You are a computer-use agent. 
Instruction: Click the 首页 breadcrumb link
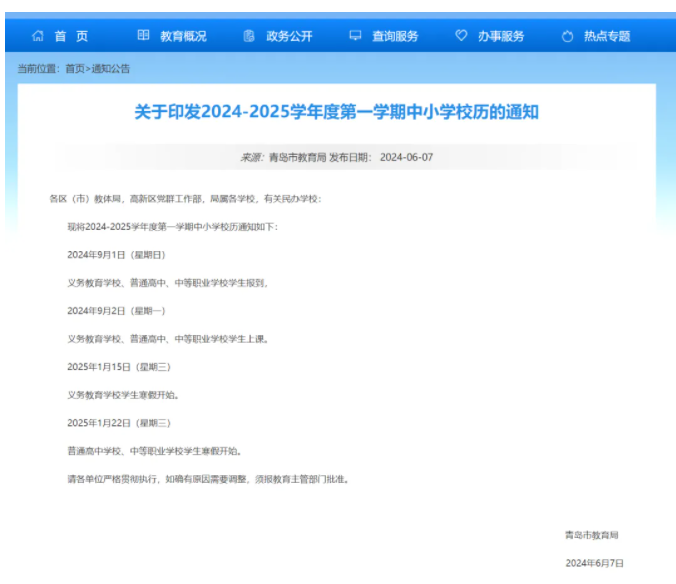(75, 69)
